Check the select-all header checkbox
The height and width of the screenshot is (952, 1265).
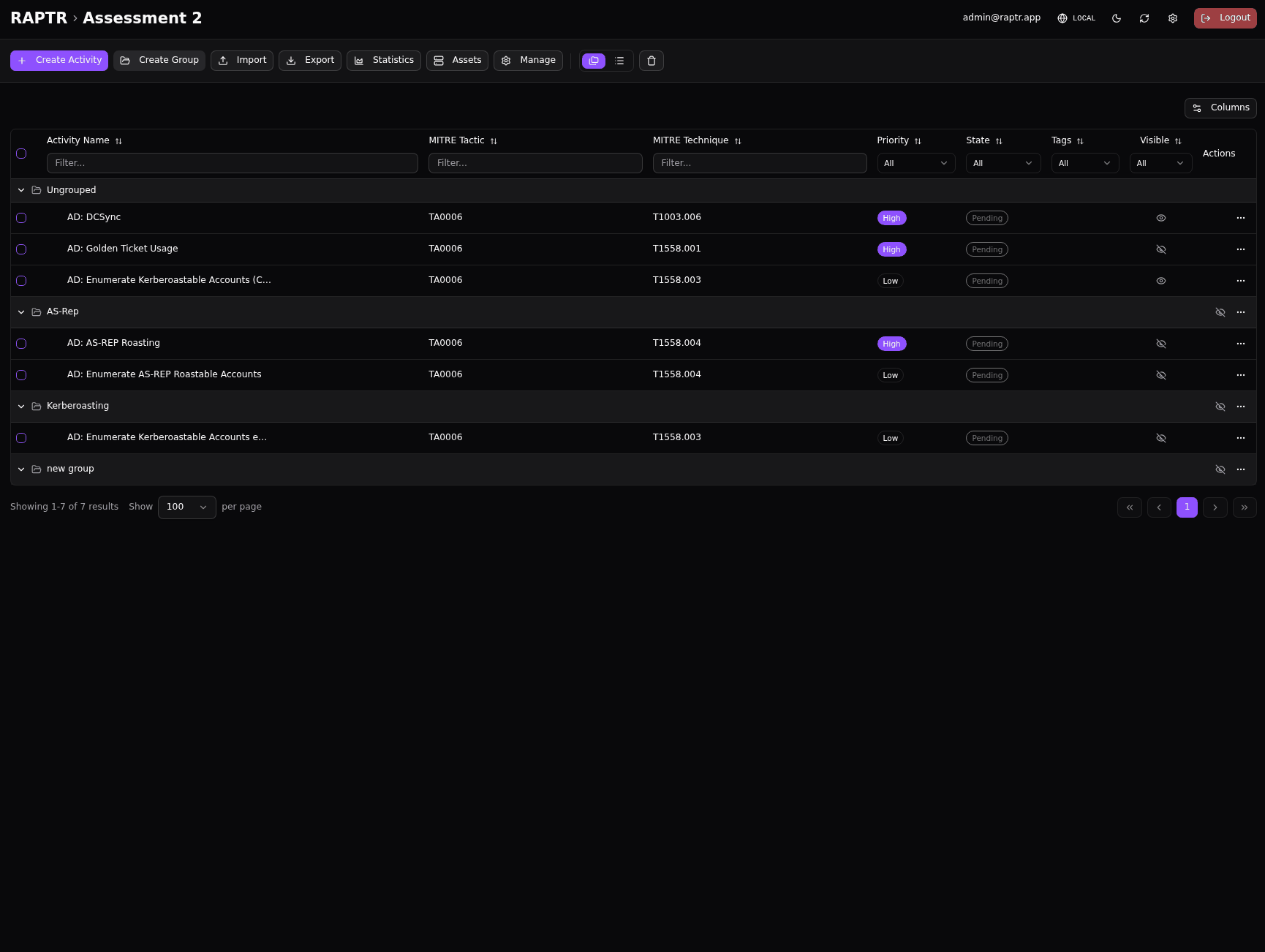21,154
